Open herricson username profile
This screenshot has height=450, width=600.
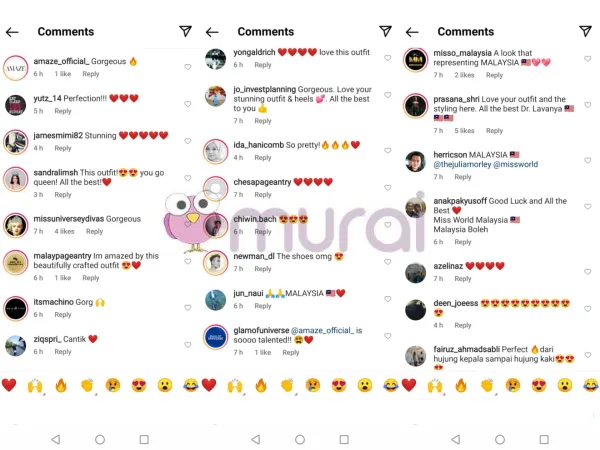pyautogui.click(x=450, y=155)
